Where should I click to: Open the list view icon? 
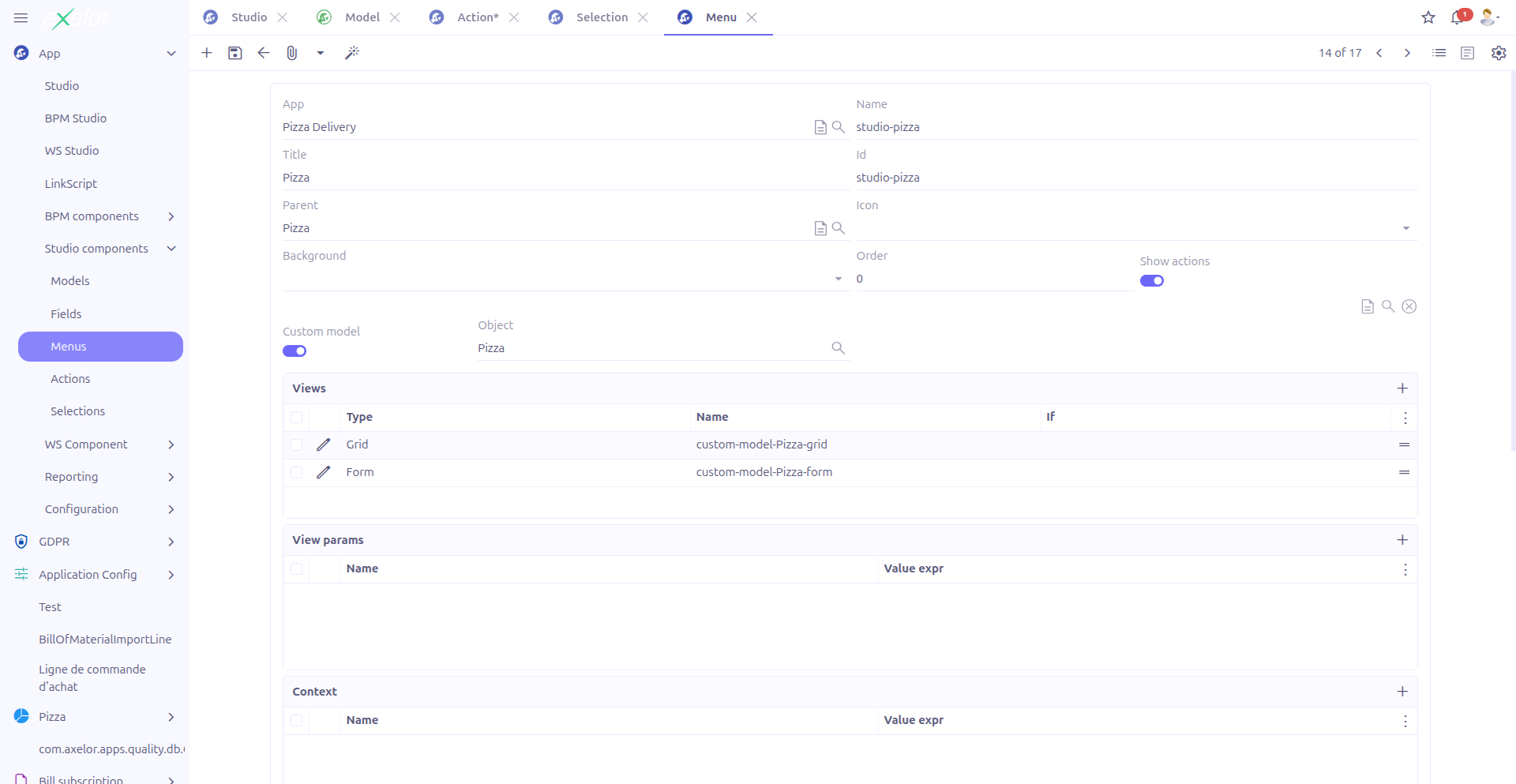pos(1439,53)
